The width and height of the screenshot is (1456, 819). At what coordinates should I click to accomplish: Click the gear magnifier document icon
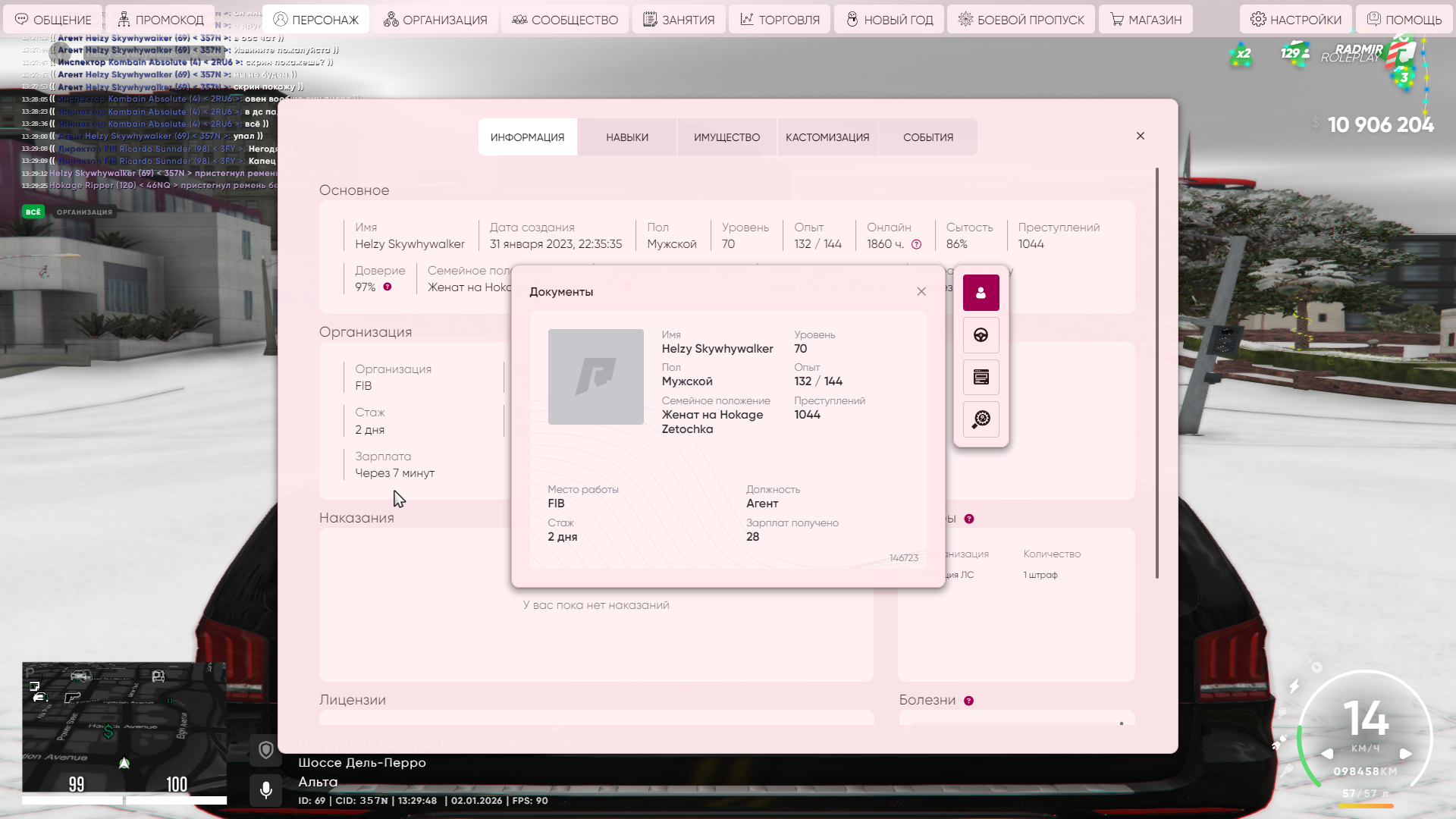(x=981, y=419)
